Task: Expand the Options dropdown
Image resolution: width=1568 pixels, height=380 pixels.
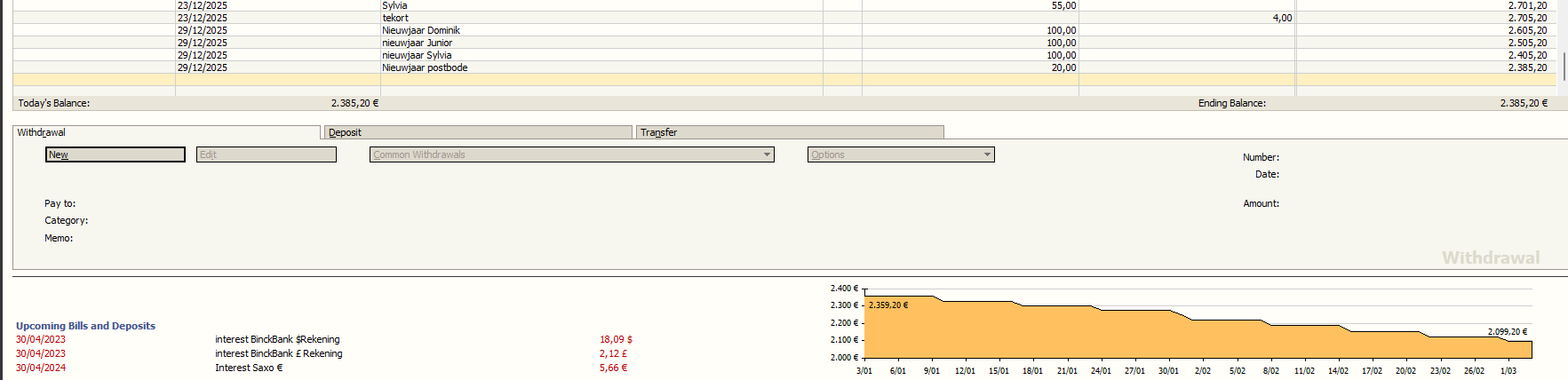Action: [901, 154]
